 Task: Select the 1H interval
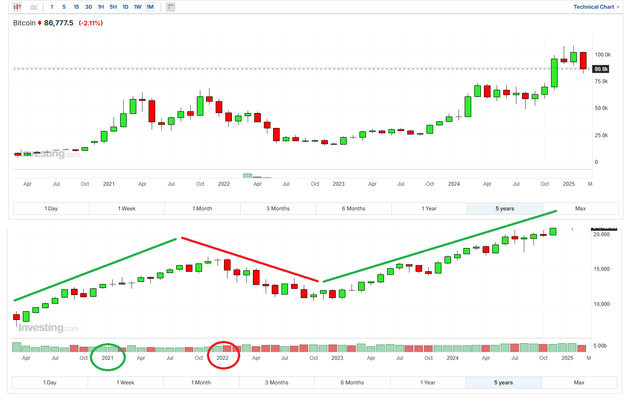click(101, 7)
